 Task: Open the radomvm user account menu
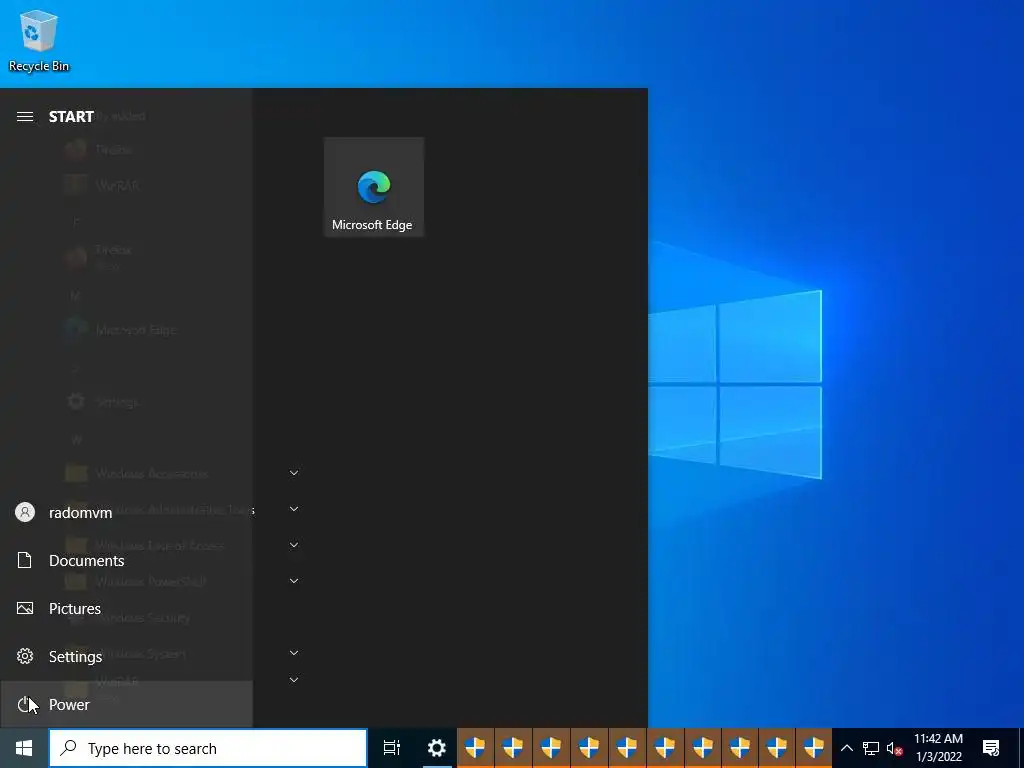127,513
